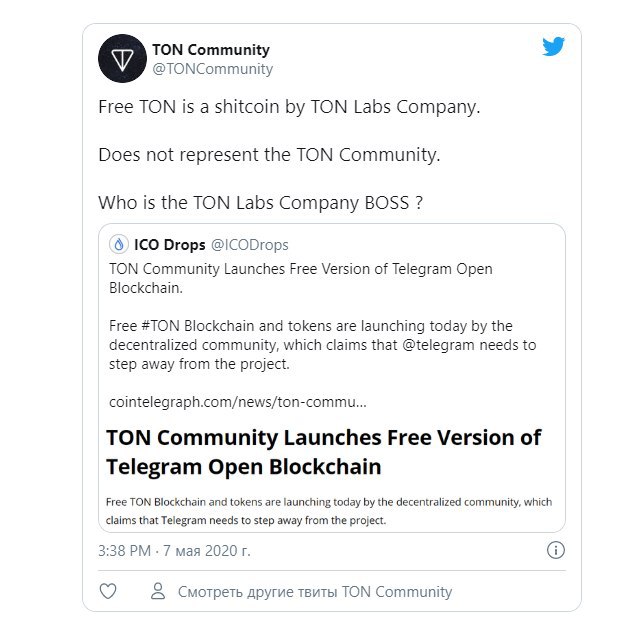633x639 pixels.
Task: Click the article description under the headline
Action: (x=329, y=511)
